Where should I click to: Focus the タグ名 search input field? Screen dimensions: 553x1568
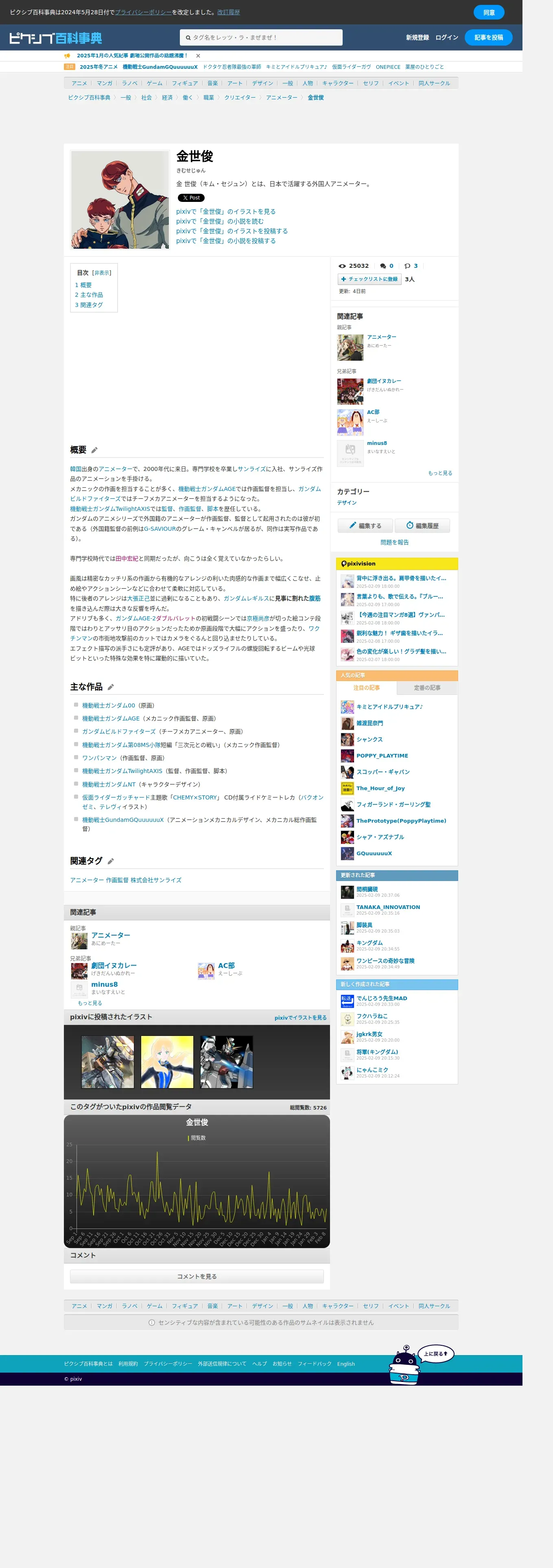[x=261, y=38]
